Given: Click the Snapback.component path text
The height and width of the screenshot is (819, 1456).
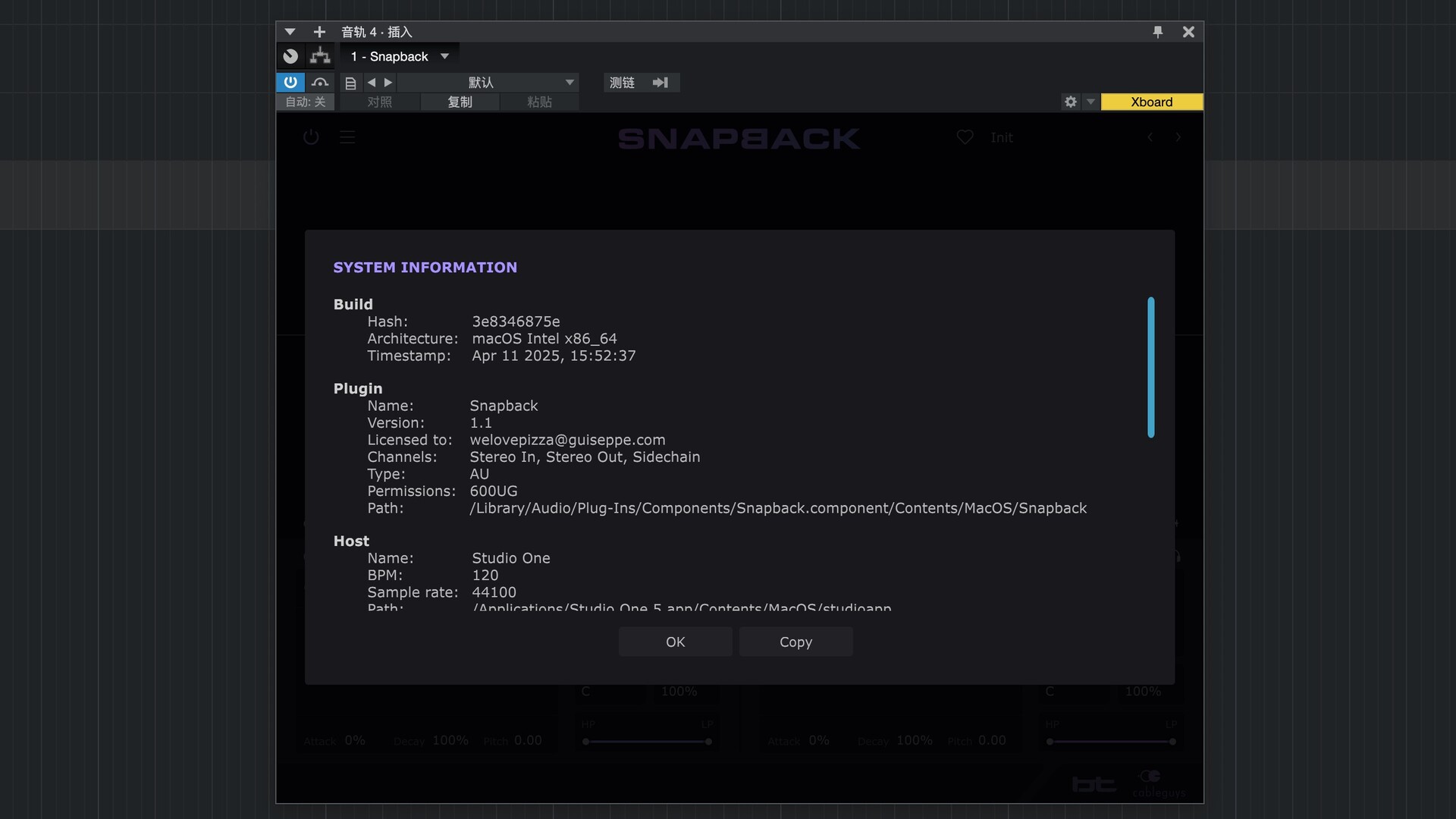Looking at the screenshot, I should tap(778, 508).
